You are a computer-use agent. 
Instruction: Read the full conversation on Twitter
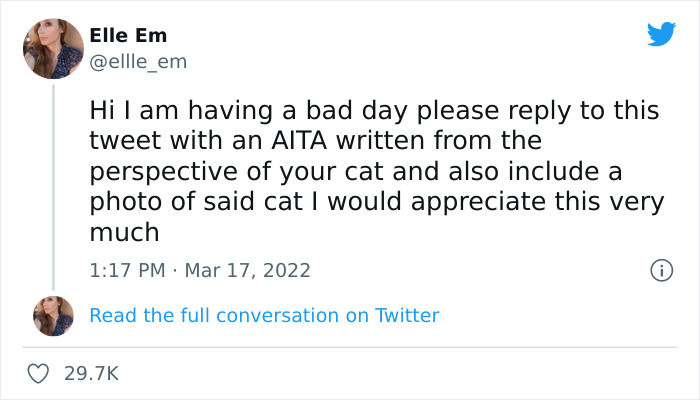click(264, 315)
